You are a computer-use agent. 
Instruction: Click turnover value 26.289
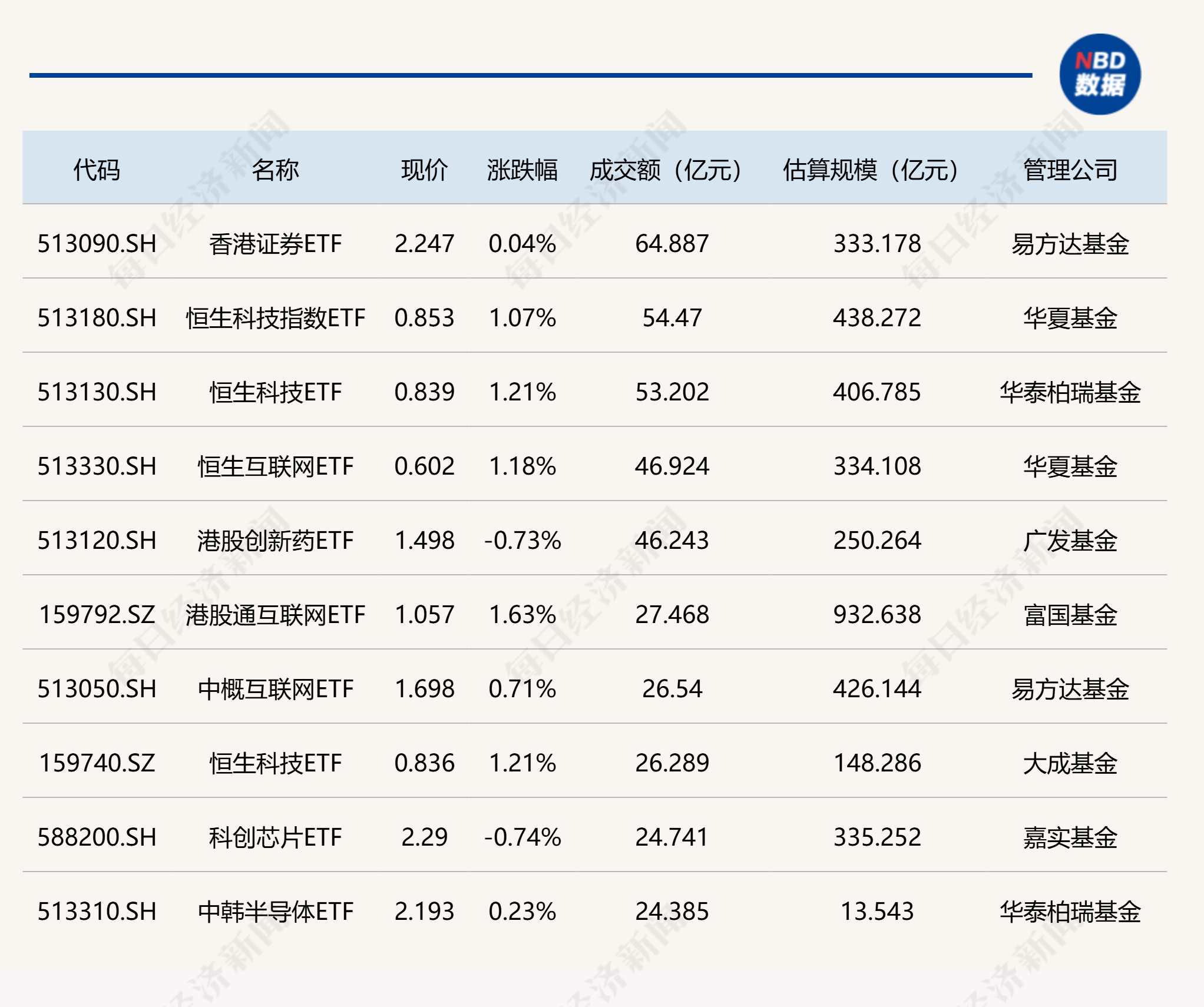(672, 763)
